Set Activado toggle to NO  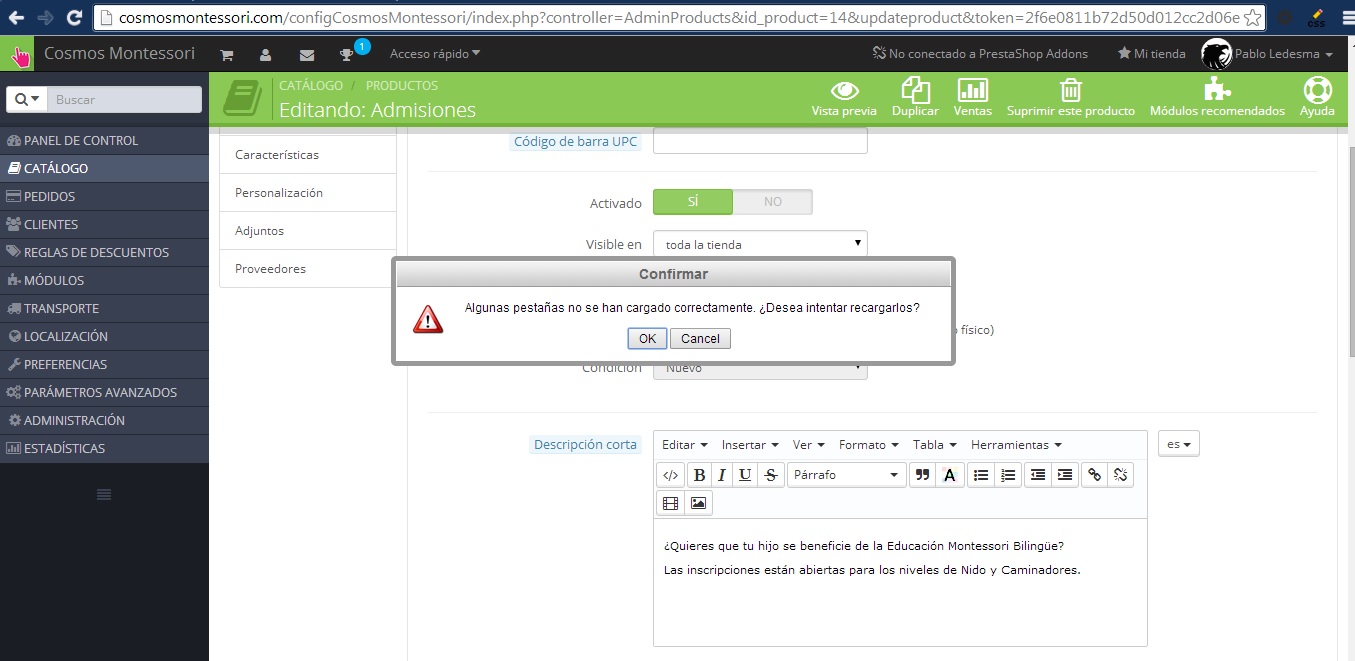pyautogui.click(x=773, y=202)
